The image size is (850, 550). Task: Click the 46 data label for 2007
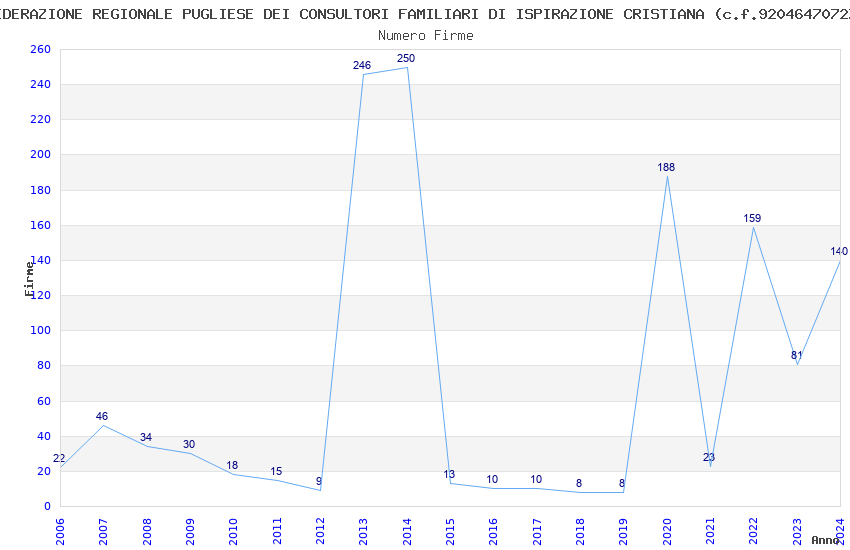pyautogui.click(x=102, y=416)
